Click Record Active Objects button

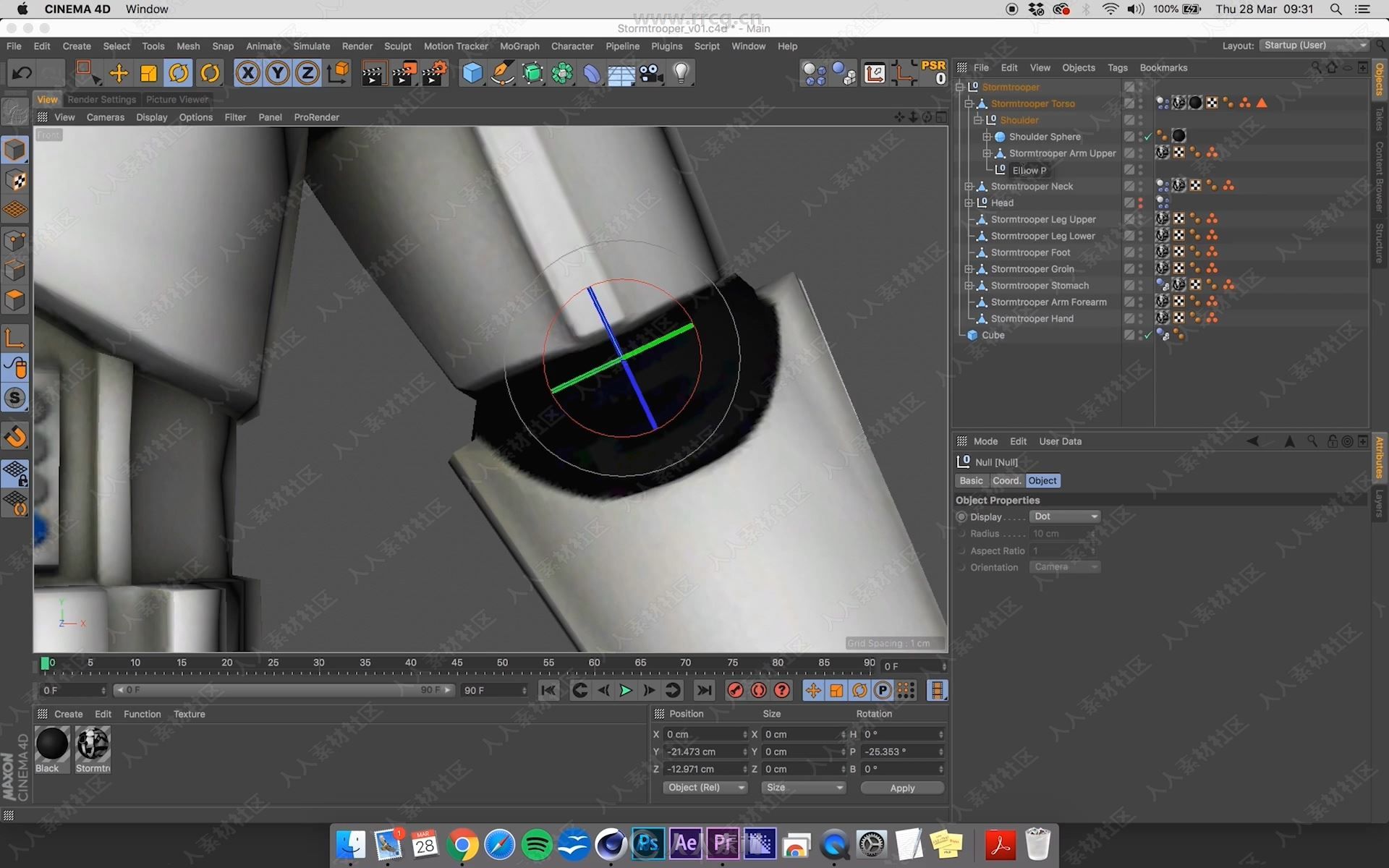tap(735, 691)
